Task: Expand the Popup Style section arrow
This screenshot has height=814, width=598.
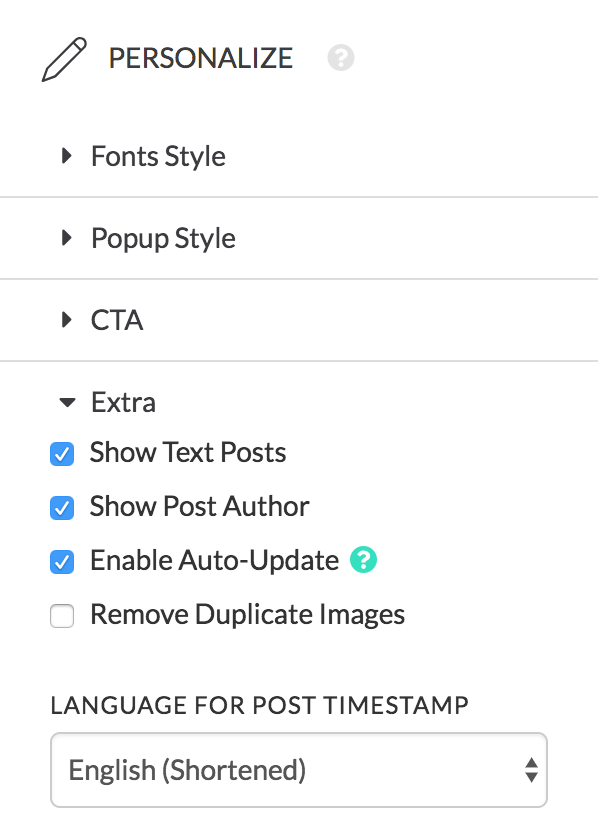Action: pyautogui.click(x=66, y=238)
